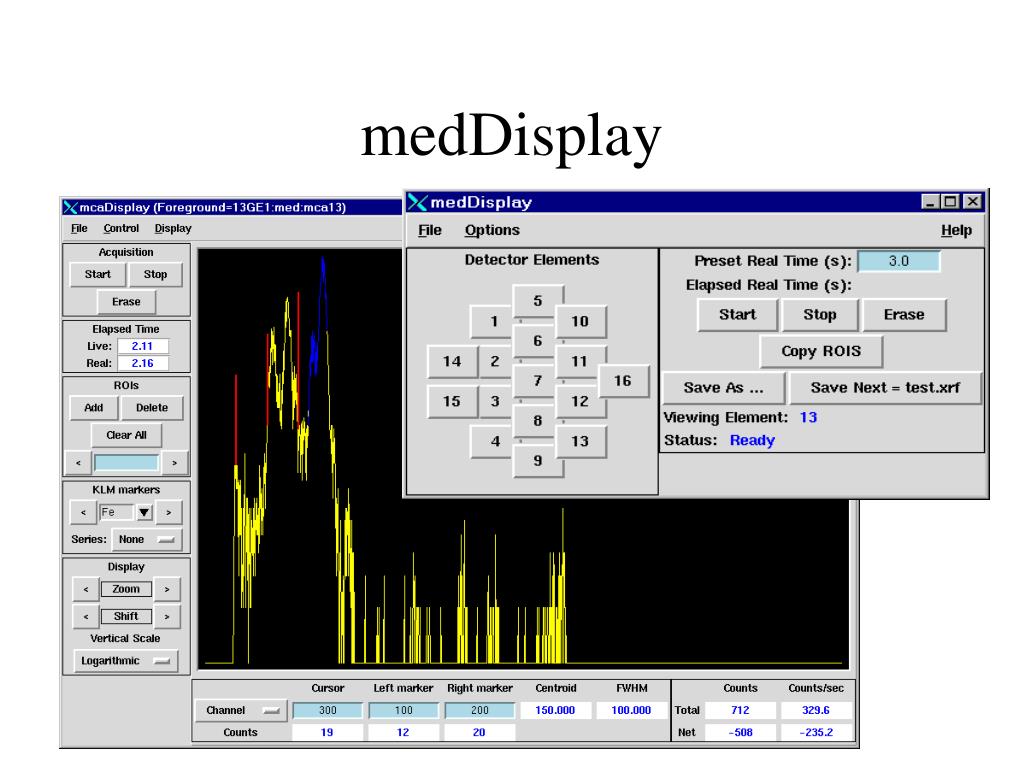Click Save Next = test.xrf button
Viewport: 1024px width, 768px height.
885,388
